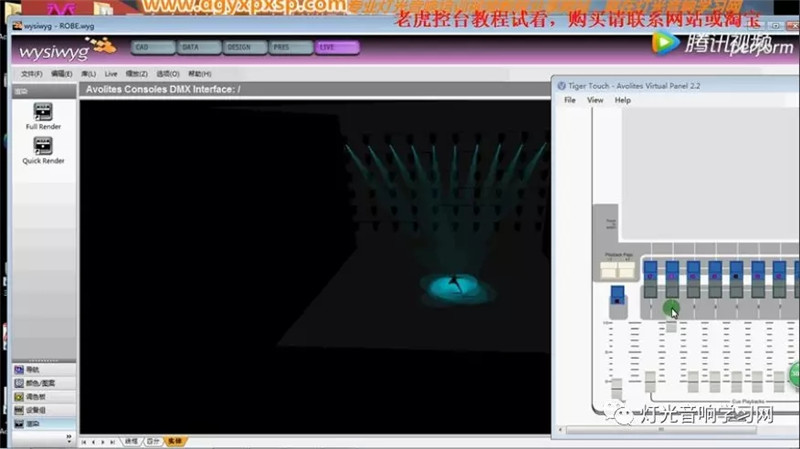Click the master fader handle

click(x=617, y=388)
